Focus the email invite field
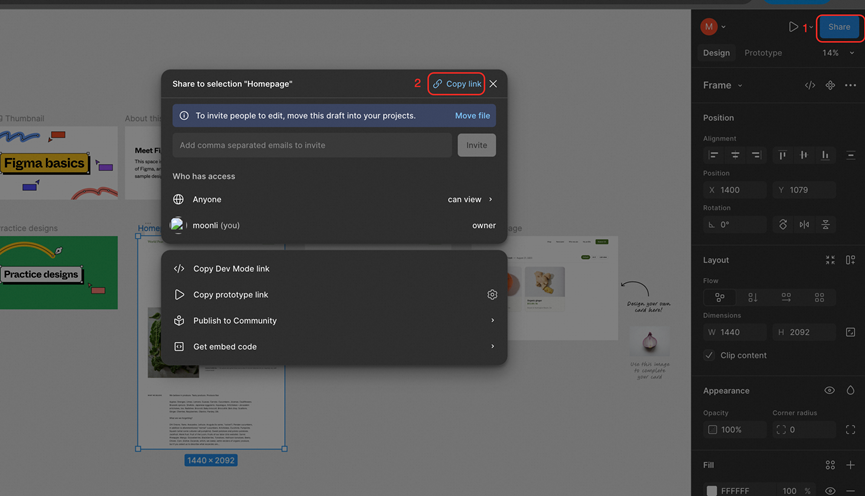 (x=312, y=145)
